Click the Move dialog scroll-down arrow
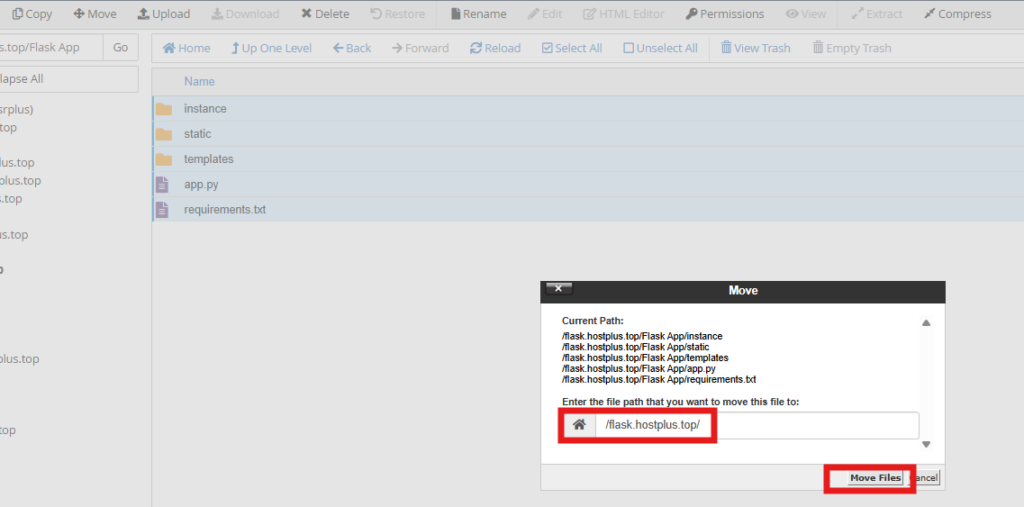The width and height of the screenshot is (1024, 507). coord(926,444)
